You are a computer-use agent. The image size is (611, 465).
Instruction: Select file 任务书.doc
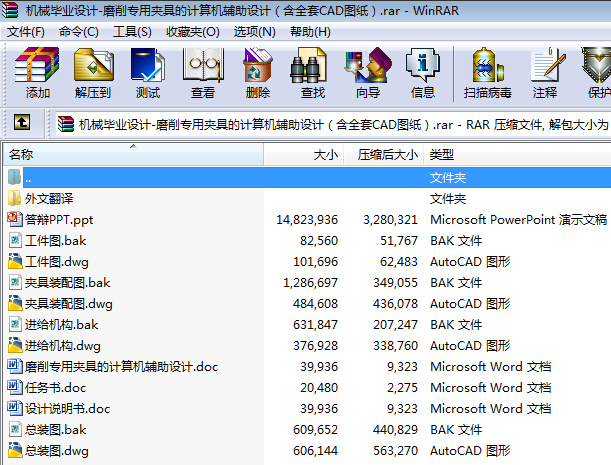55,388
